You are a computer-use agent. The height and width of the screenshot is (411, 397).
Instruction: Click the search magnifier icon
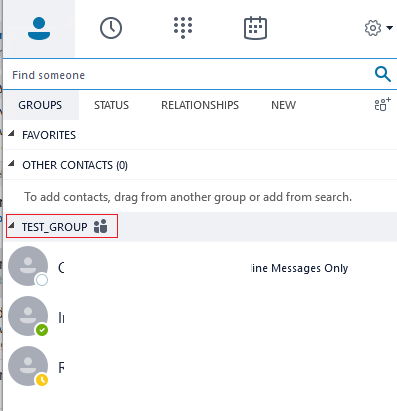[383, 74]
